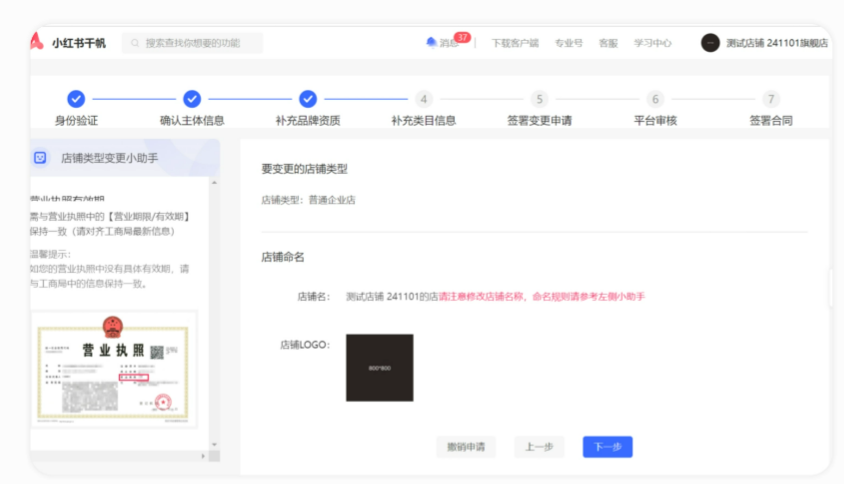Click the 店铺LOGO 800*800 thumbnail

coord(379,368)
